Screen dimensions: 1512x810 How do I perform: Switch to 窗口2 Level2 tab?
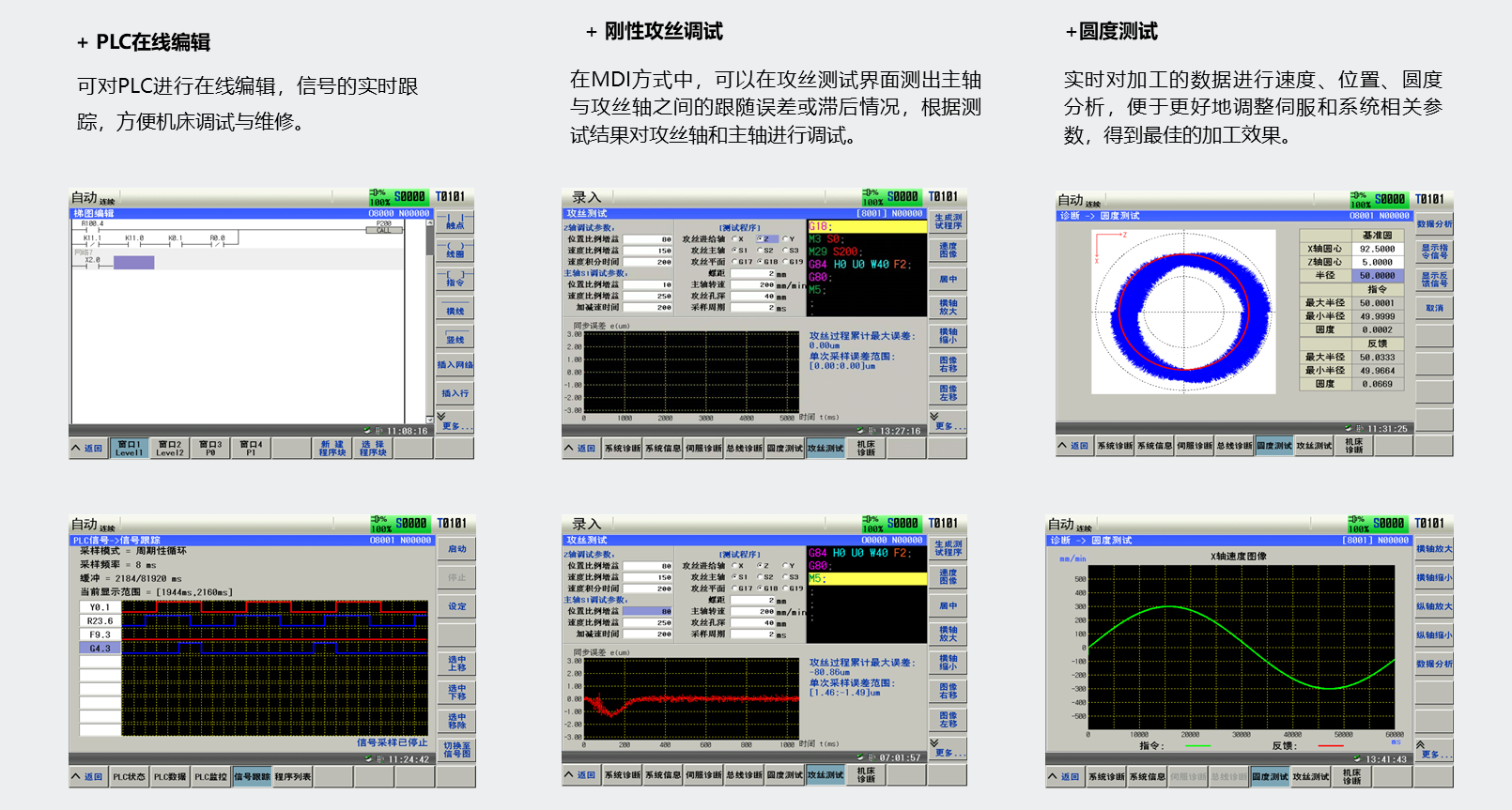tap(170, 449)
